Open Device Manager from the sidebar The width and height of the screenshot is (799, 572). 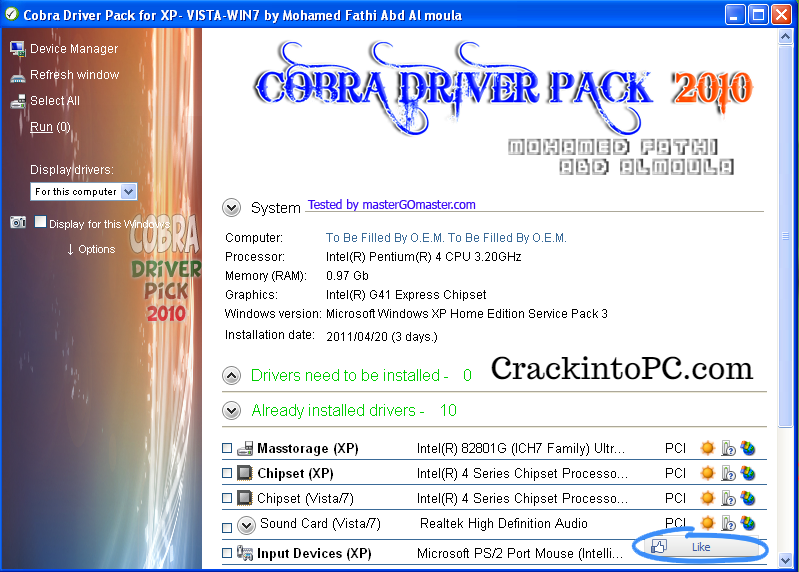pyautogui.click(x=74, y=49)
